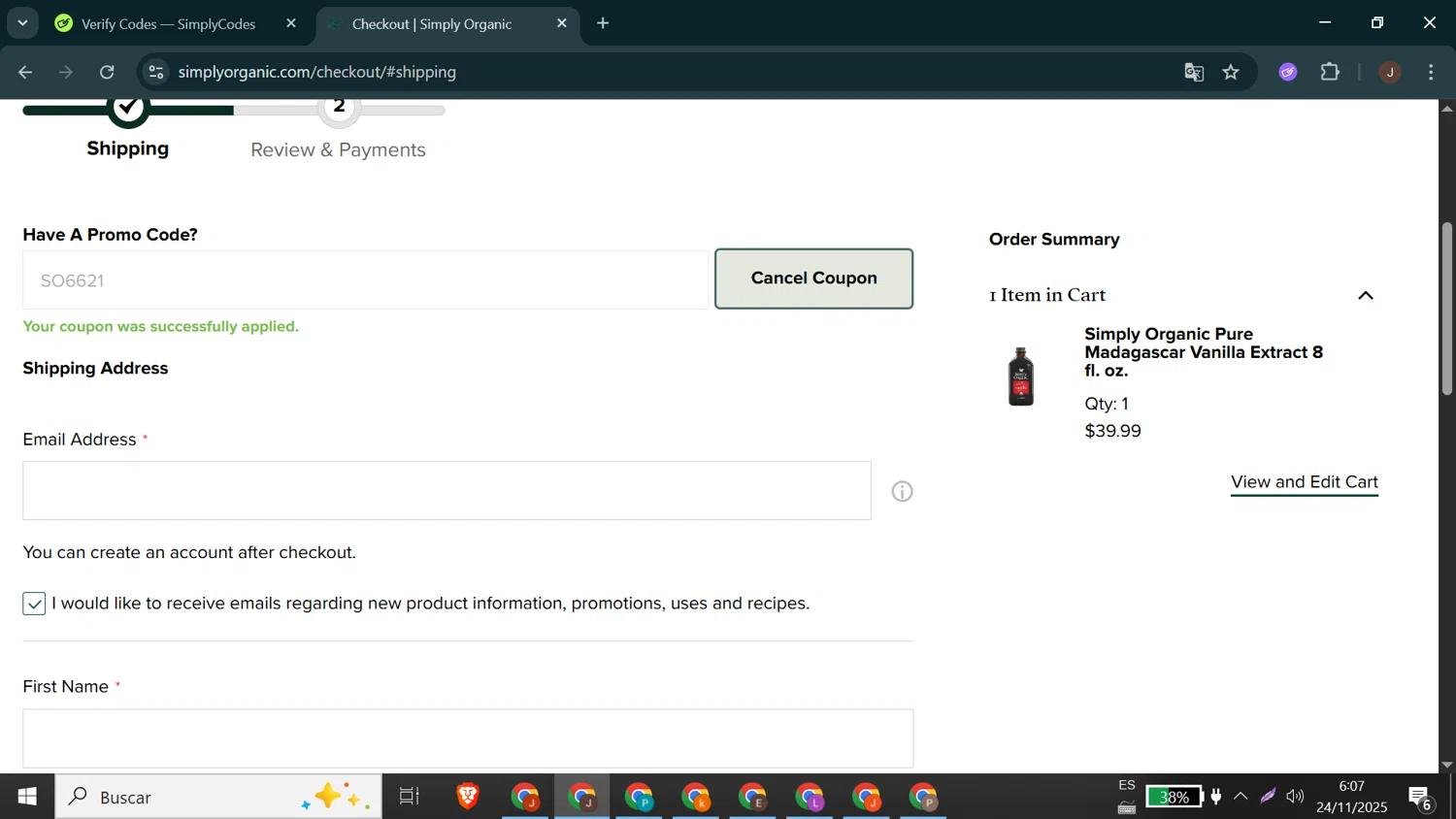
Task: Click the Shipping step checkmark
Action: [x=128, y=108]
